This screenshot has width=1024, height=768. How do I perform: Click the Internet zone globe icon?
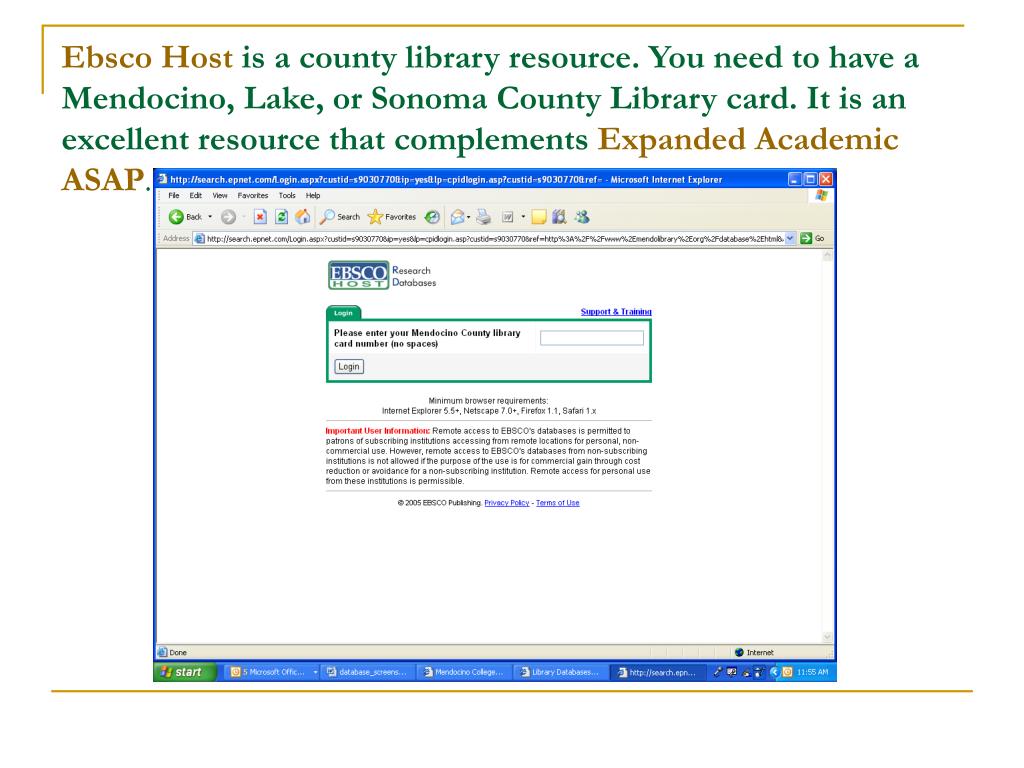[x=739, y=652]
